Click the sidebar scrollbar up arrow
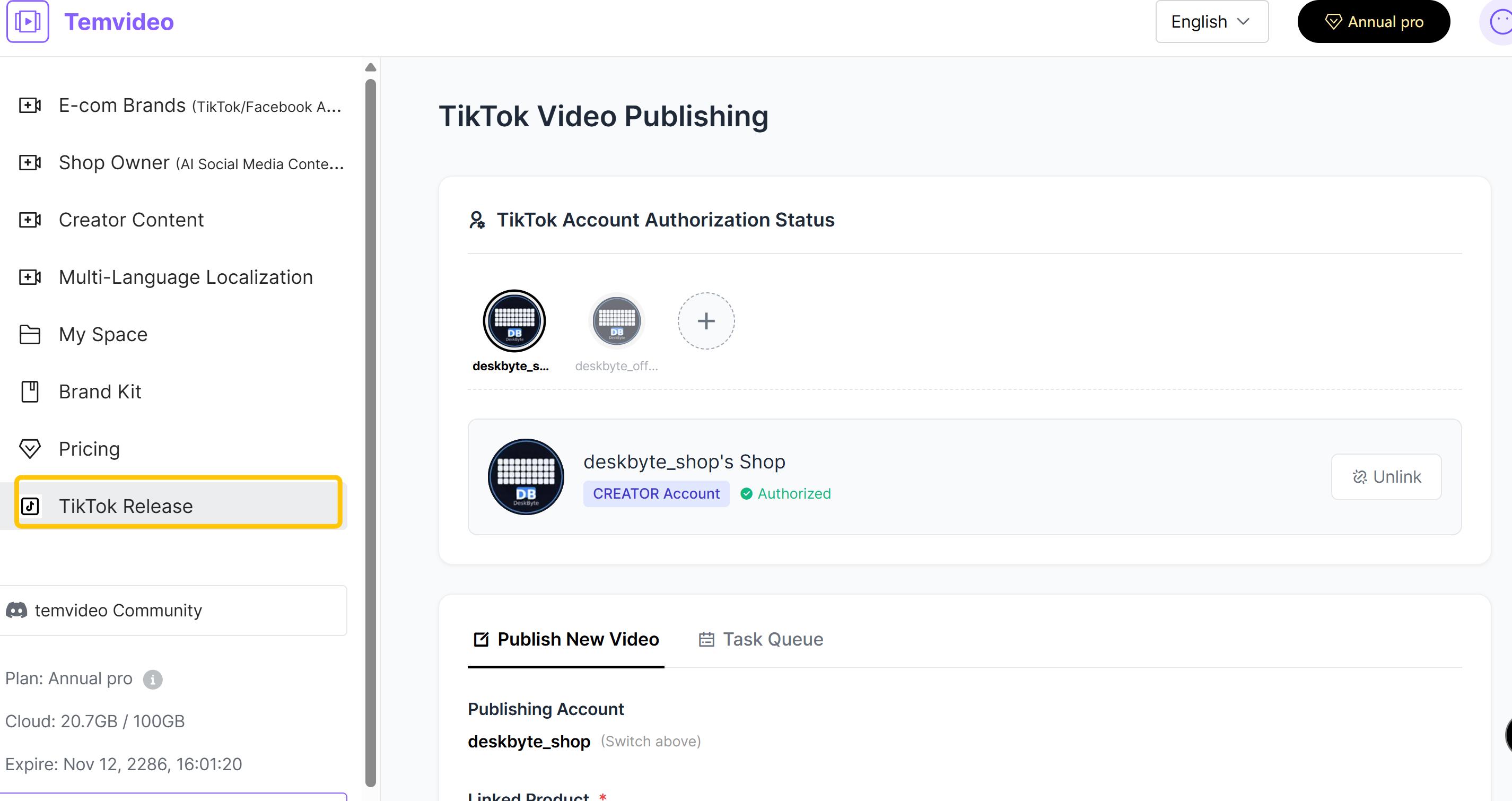Screen dimensions: 1512x801 pyautogui.click(x=370, y=67)
